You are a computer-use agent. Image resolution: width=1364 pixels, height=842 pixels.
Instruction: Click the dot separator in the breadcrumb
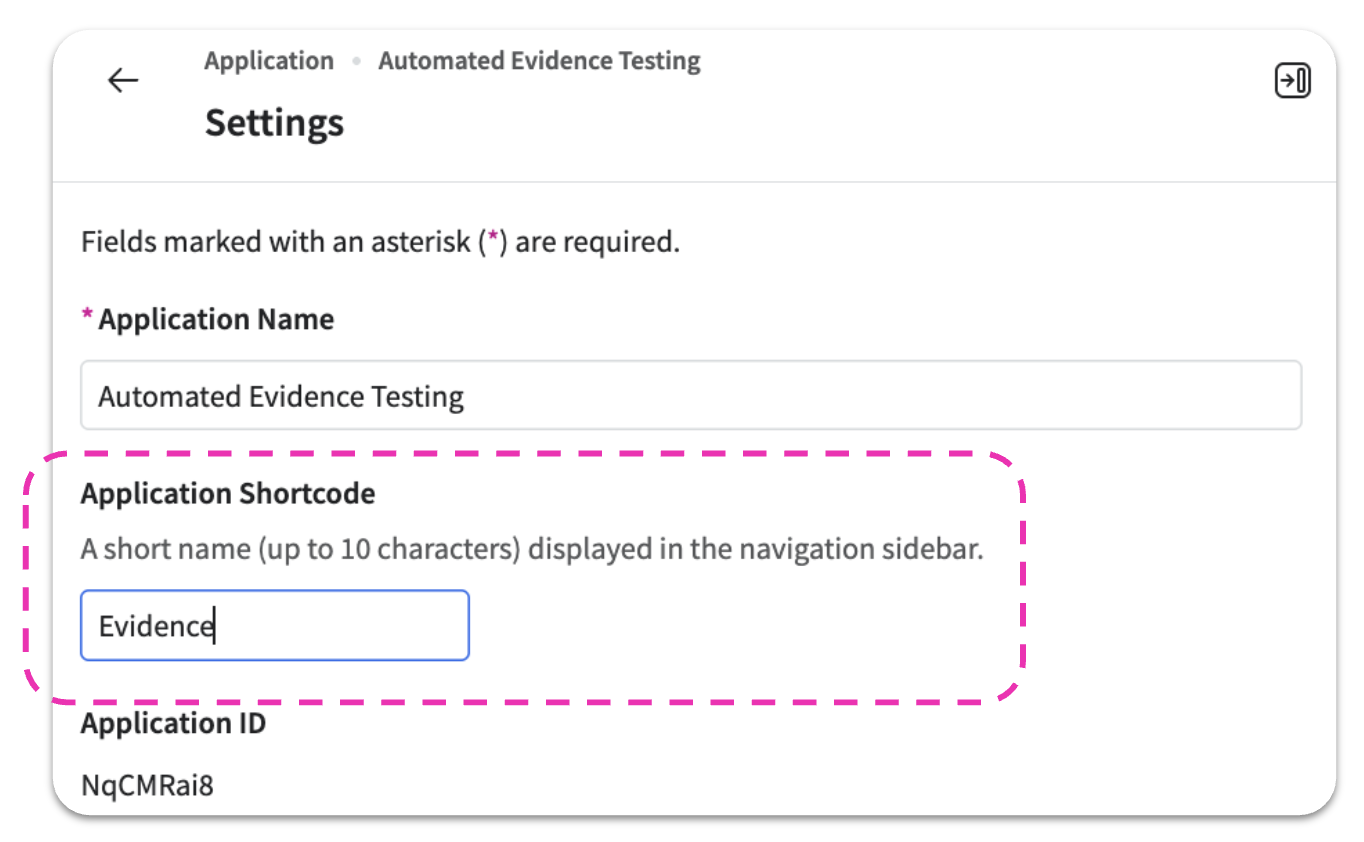pyautogui.click(x=356, y=61)
